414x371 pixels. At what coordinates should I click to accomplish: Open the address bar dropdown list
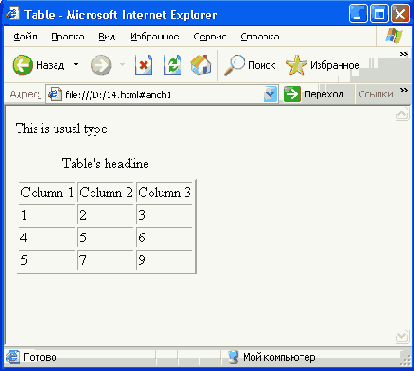tap(270, 94)
